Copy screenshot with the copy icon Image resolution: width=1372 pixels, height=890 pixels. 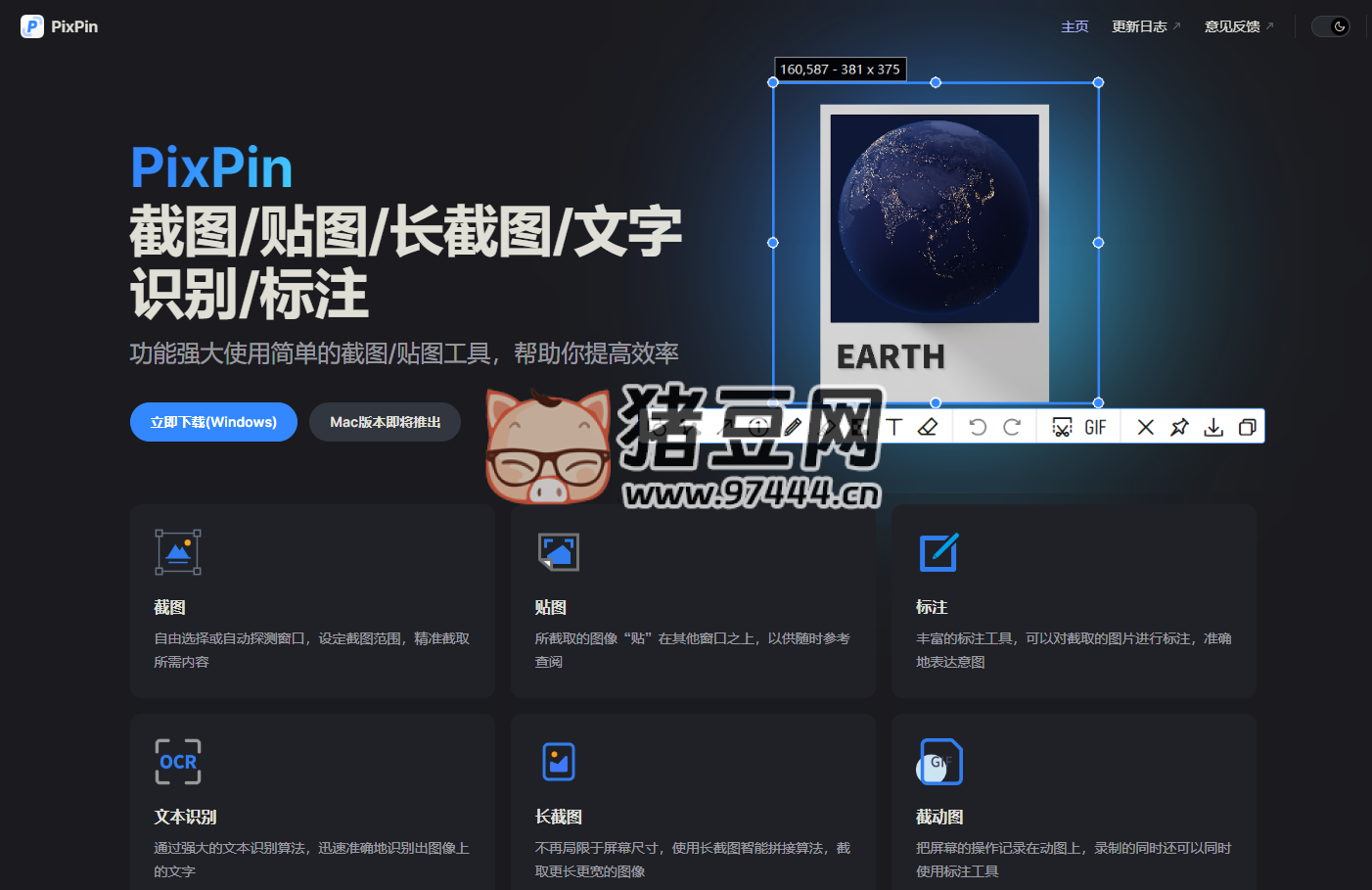click(1247, 427)
